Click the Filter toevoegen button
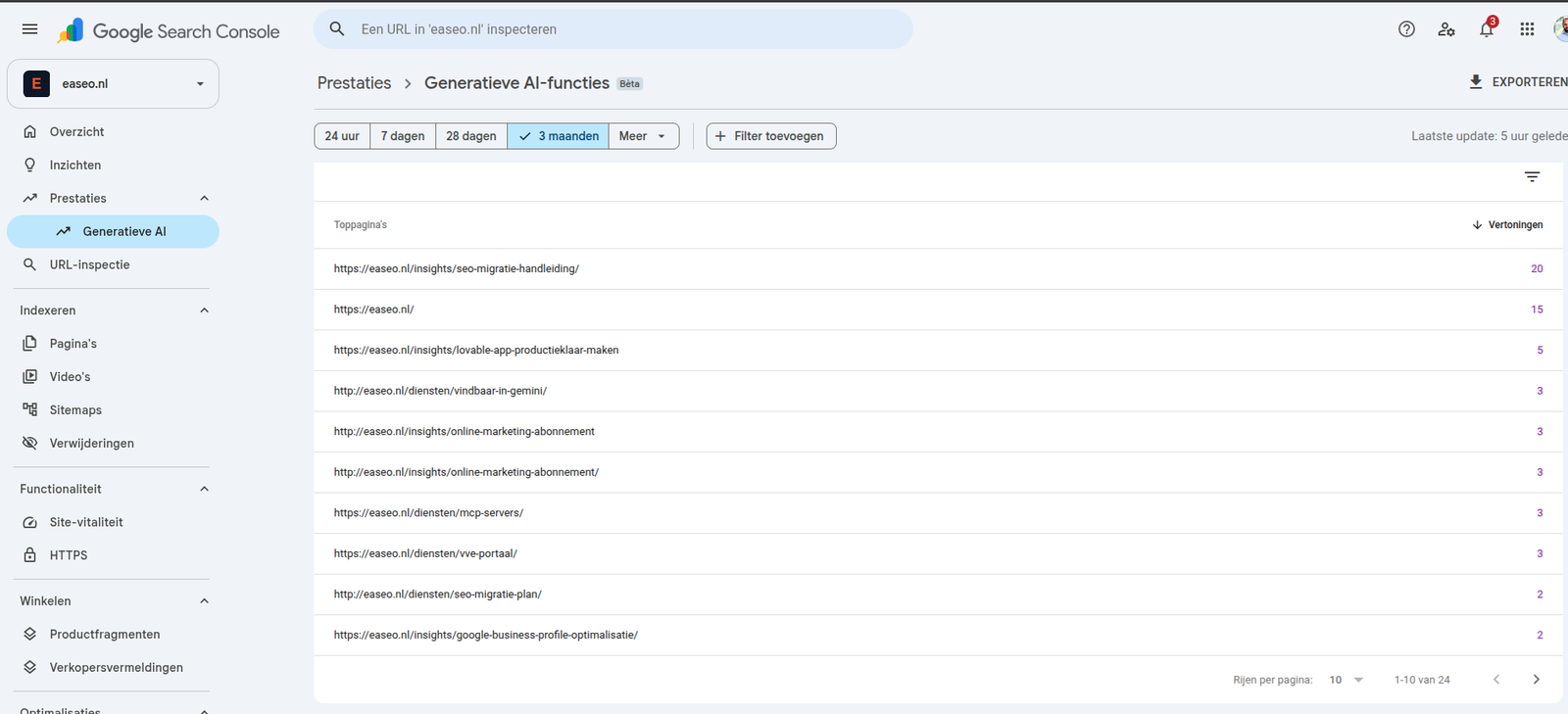 [x=771, y=136]
